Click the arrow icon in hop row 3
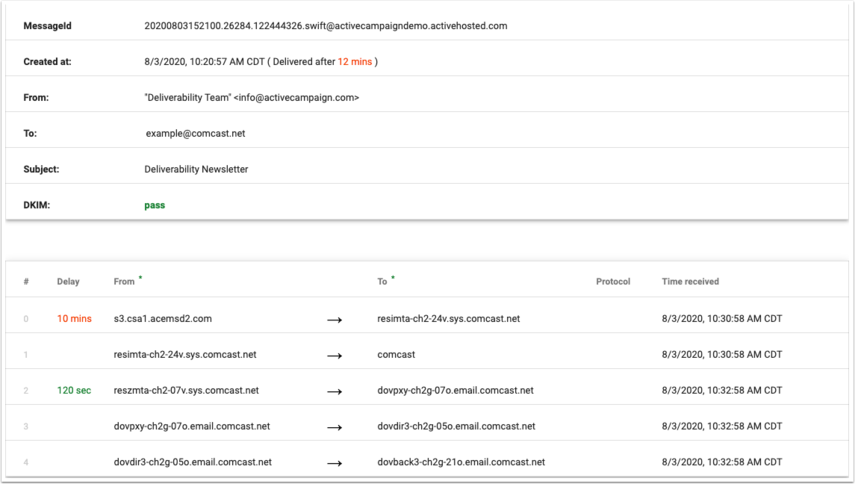The height and width of the screenshot is (484, 855). 334,427
